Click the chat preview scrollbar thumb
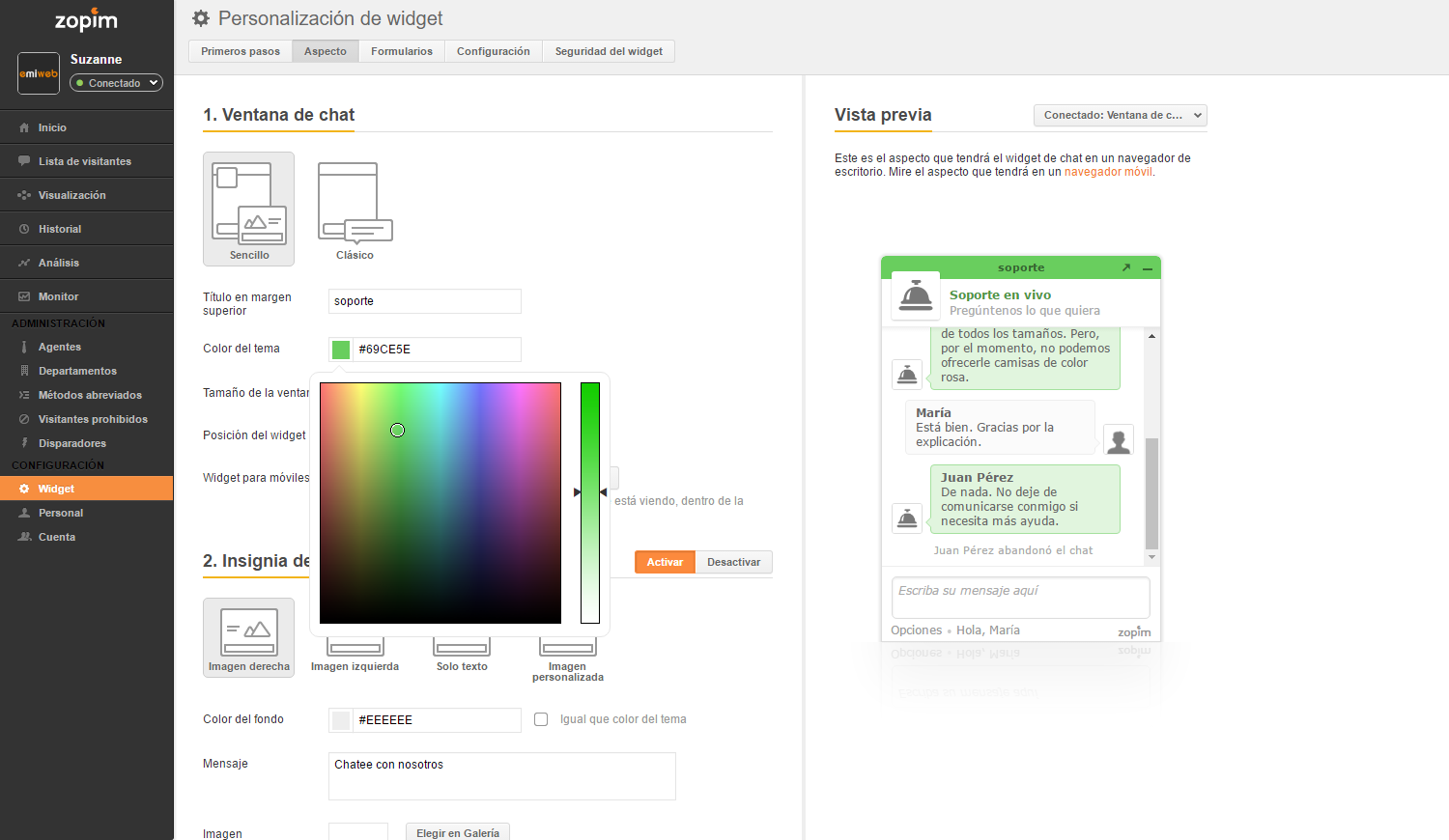The width and height of the screenshot is (1449, 840). coord(1151,493)
